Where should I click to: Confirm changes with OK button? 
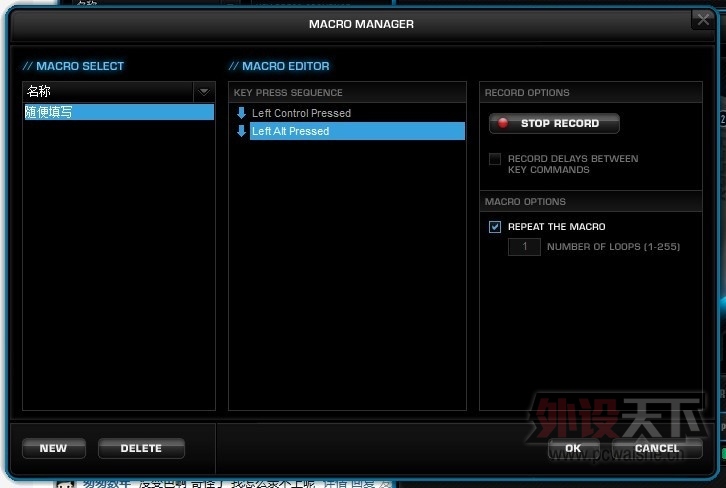[x=573, y=448]
